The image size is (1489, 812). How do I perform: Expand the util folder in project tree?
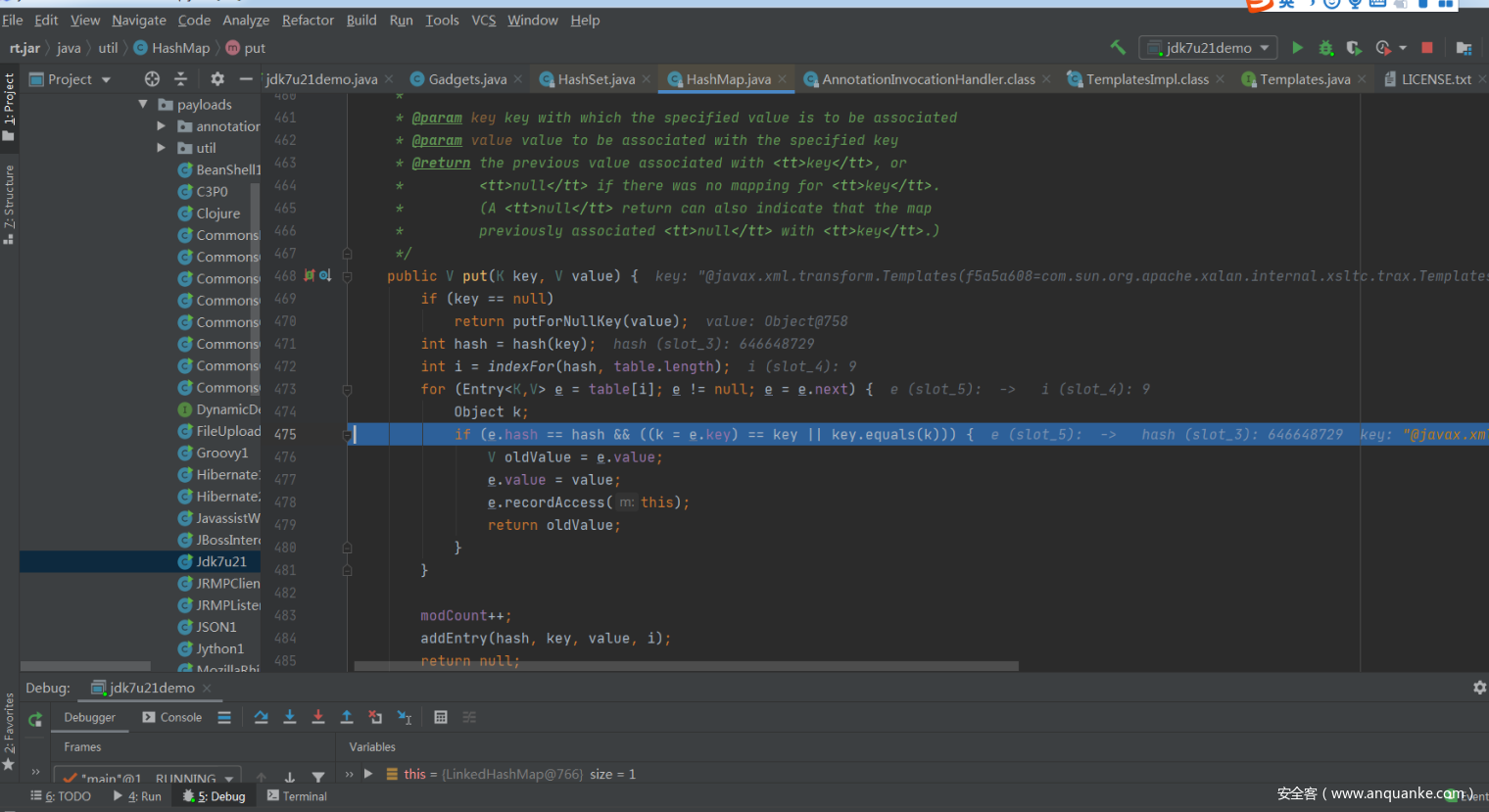162,148
